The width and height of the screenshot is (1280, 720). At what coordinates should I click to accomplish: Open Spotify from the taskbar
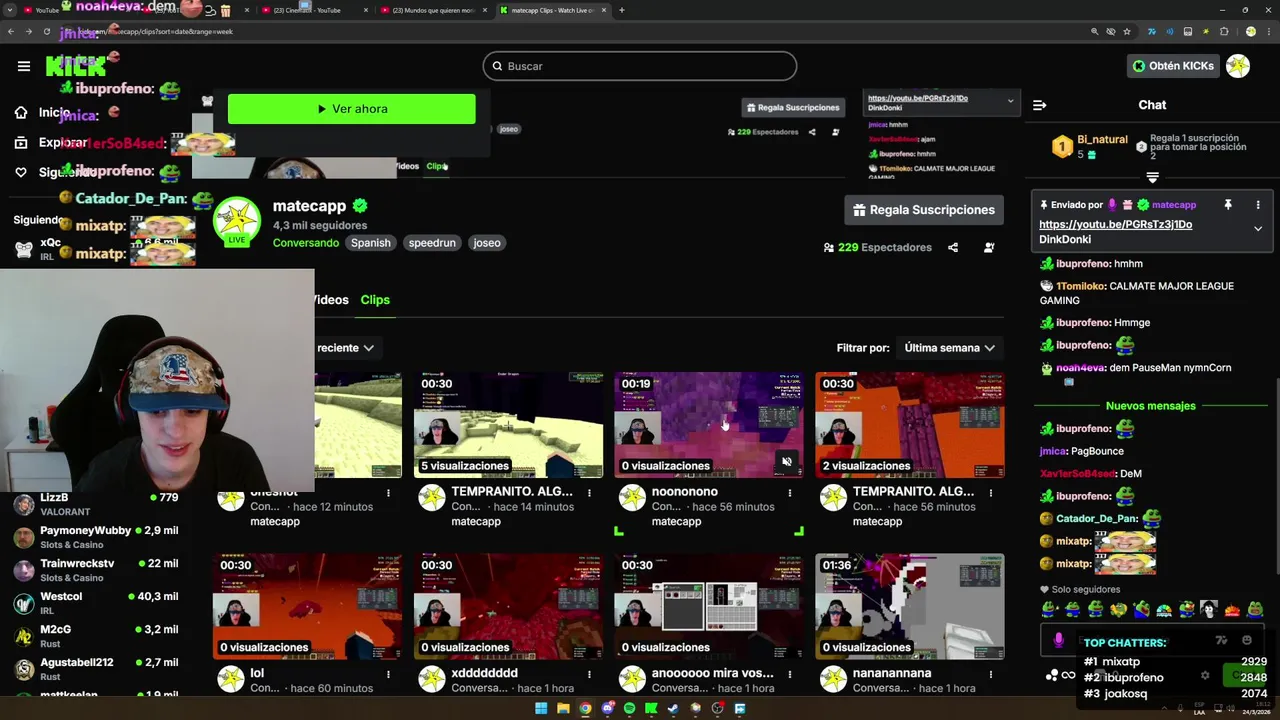(629, 709)
